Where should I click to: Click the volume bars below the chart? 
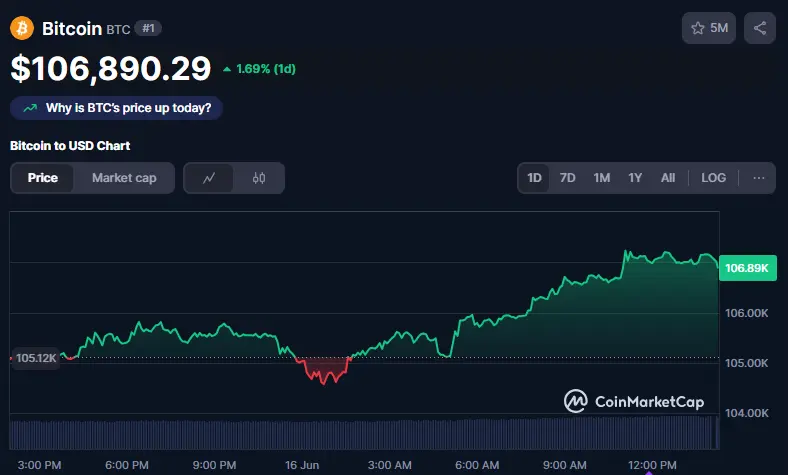(364, 434)
